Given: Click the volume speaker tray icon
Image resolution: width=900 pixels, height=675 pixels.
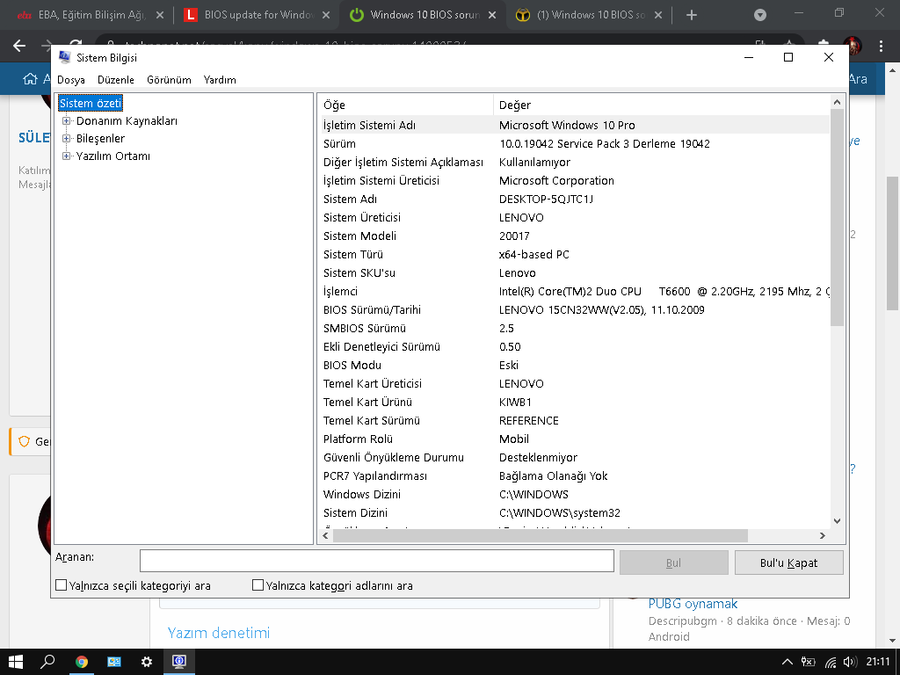Looking at the screenshot, I should coord(849,661).
